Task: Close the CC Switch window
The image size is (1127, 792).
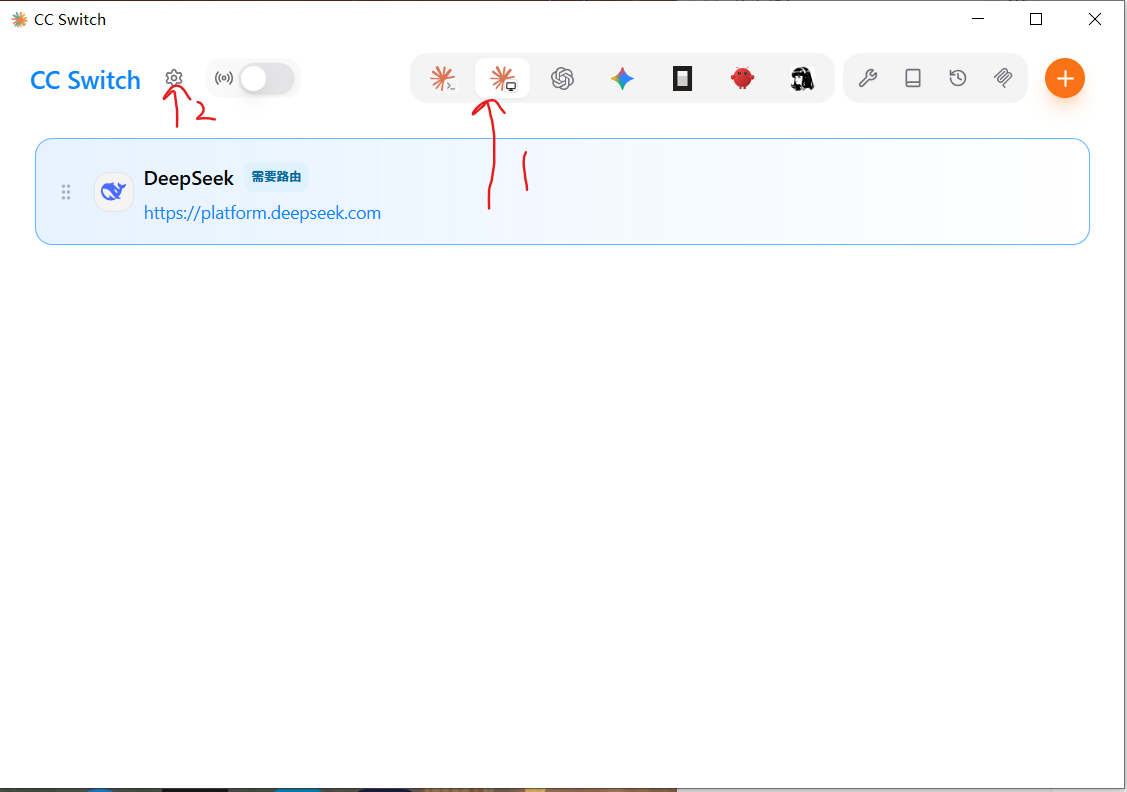Action: pos(1095,19)
